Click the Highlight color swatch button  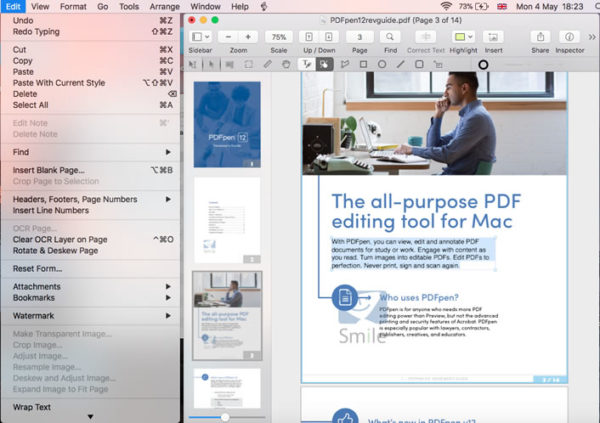coord(460,37)
